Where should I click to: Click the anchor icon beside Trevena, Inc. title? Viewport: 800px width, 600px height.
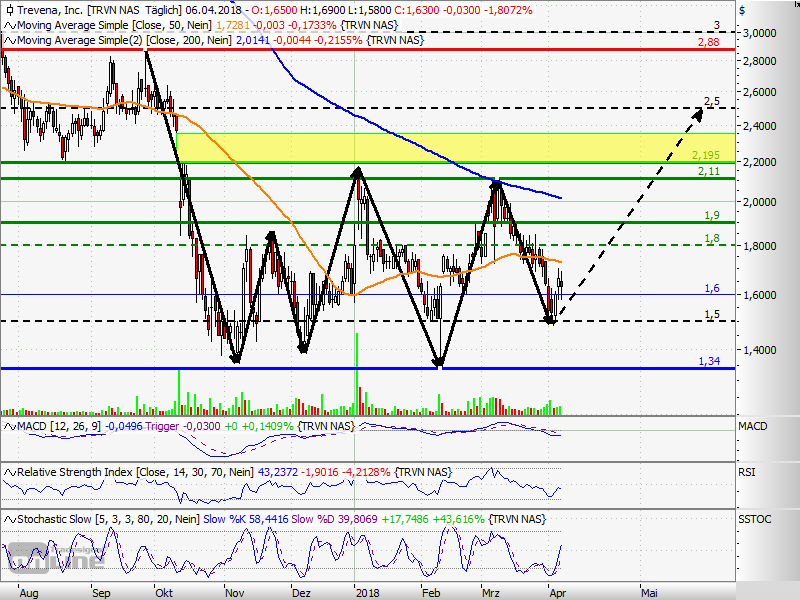[x=9, y=11]
